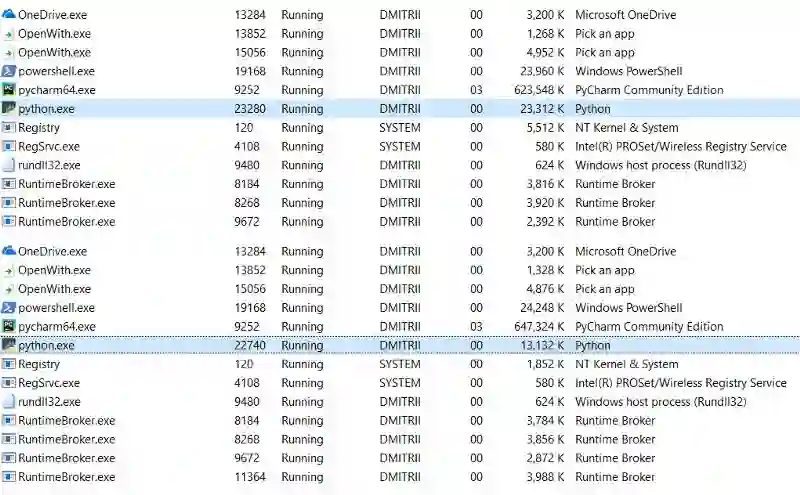Click Python description on the PID 22740 row
The image size is (800, 495).
(x=592, y=346)
